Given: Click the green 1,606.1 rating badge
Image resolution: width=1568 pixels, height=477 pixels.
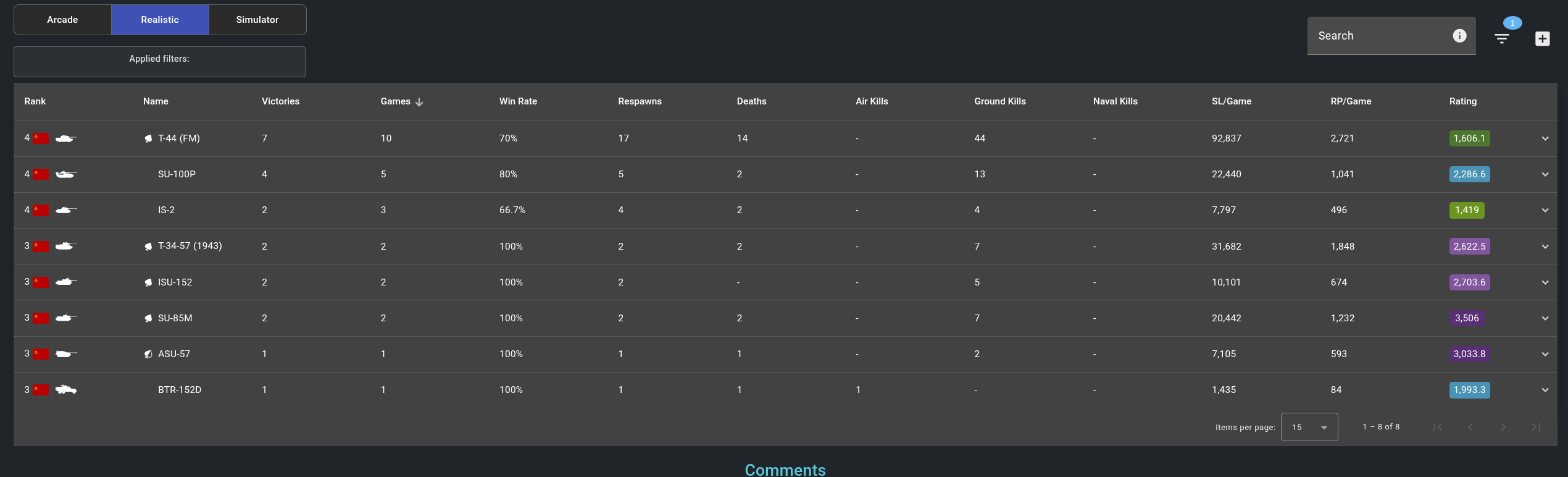Looking at the screenshot, I should 1469,138.
